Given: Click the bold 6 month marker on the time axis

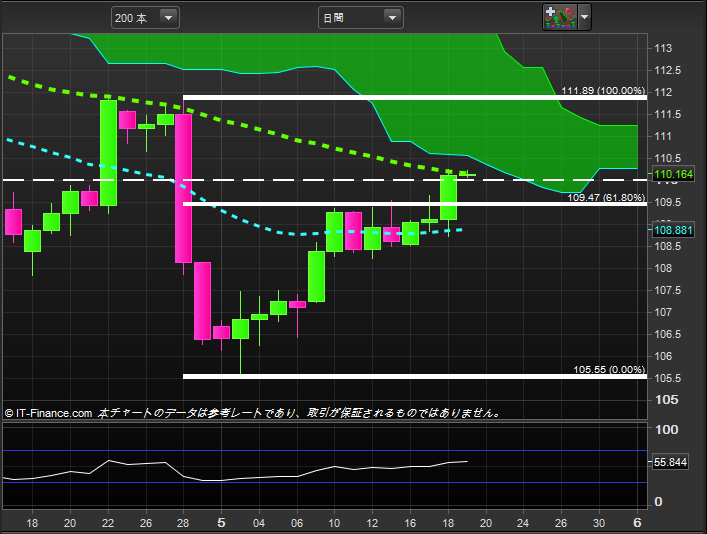Looking at the screenshot, I should point(637,523).
